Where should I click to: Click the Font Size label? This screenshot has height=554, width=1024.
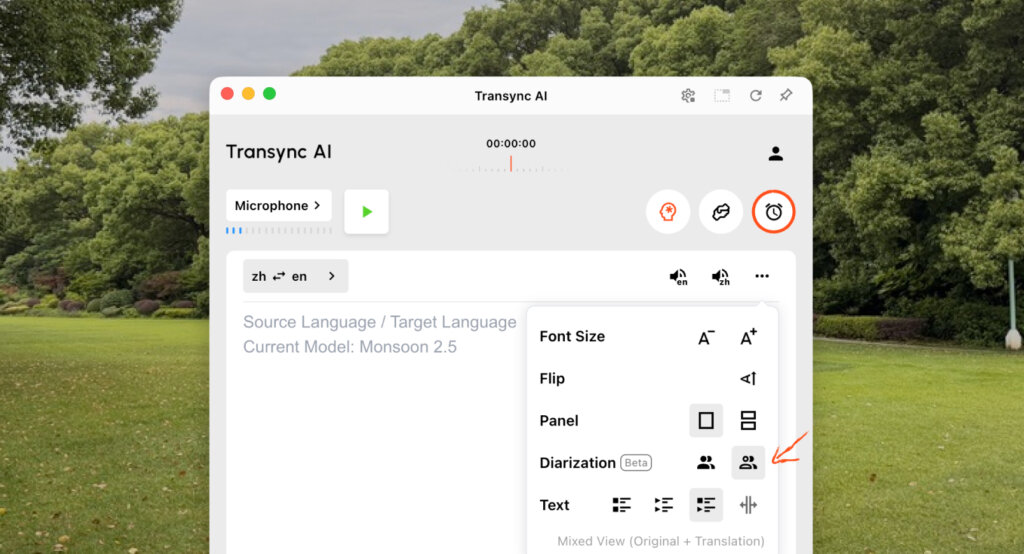572,336
